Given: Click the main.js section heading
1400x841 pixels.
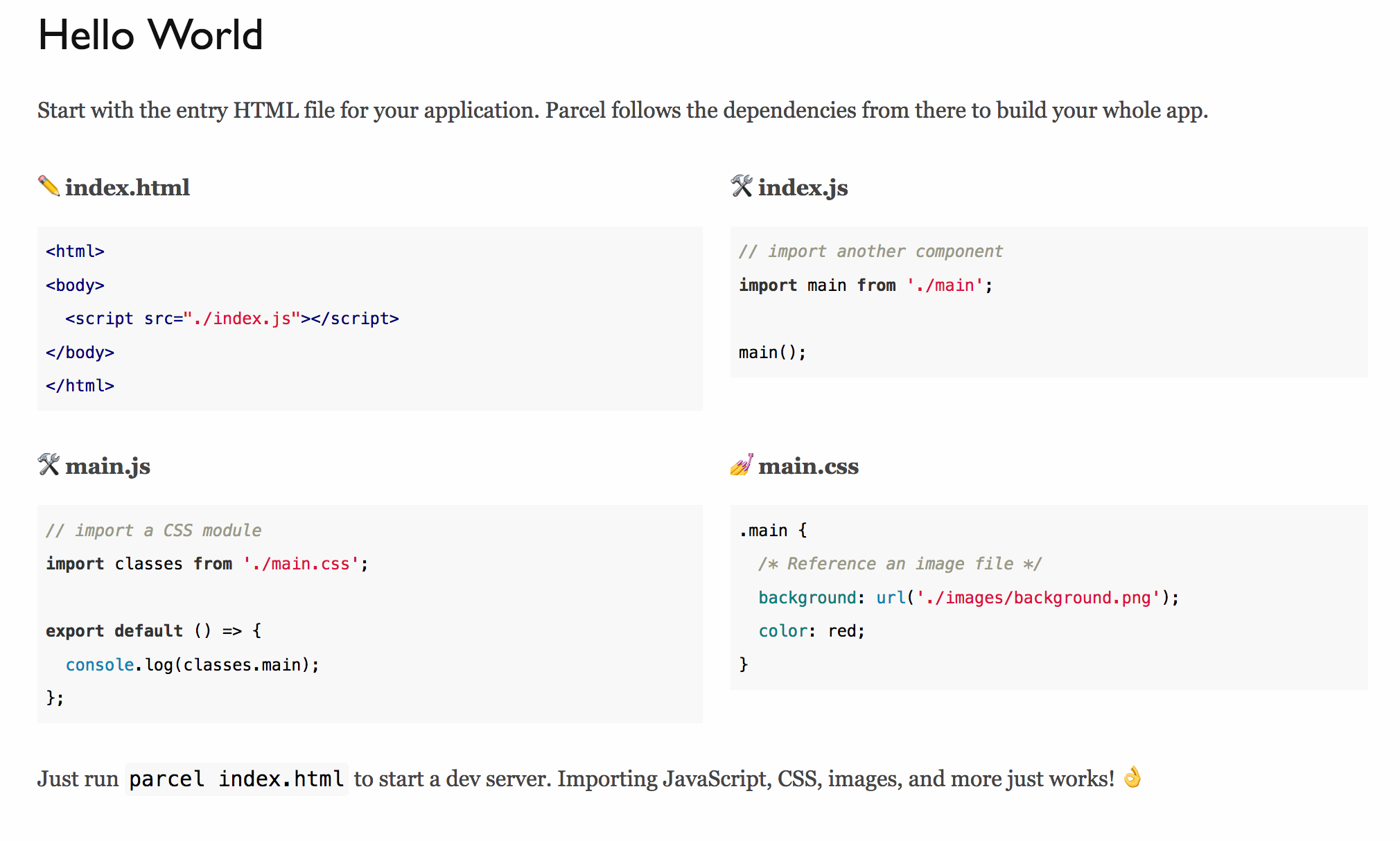Looking at the screenshot, I should click(x=107, y=466).
